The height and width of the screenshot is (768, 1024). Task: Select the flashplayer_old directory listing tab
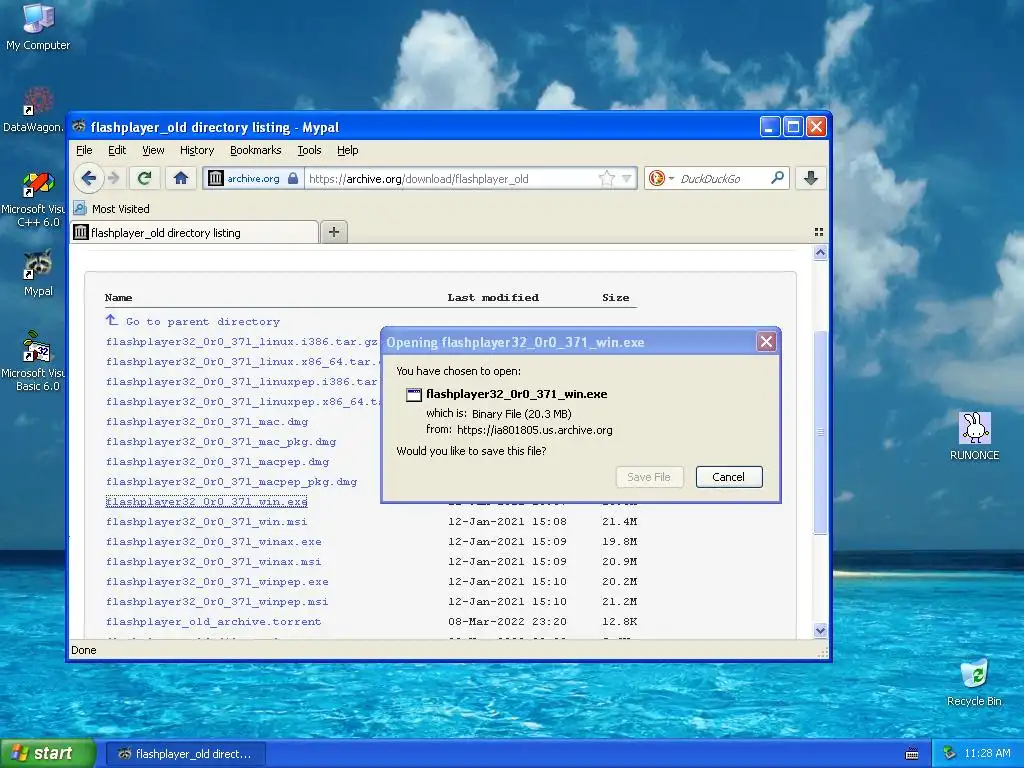coord(195,232)
